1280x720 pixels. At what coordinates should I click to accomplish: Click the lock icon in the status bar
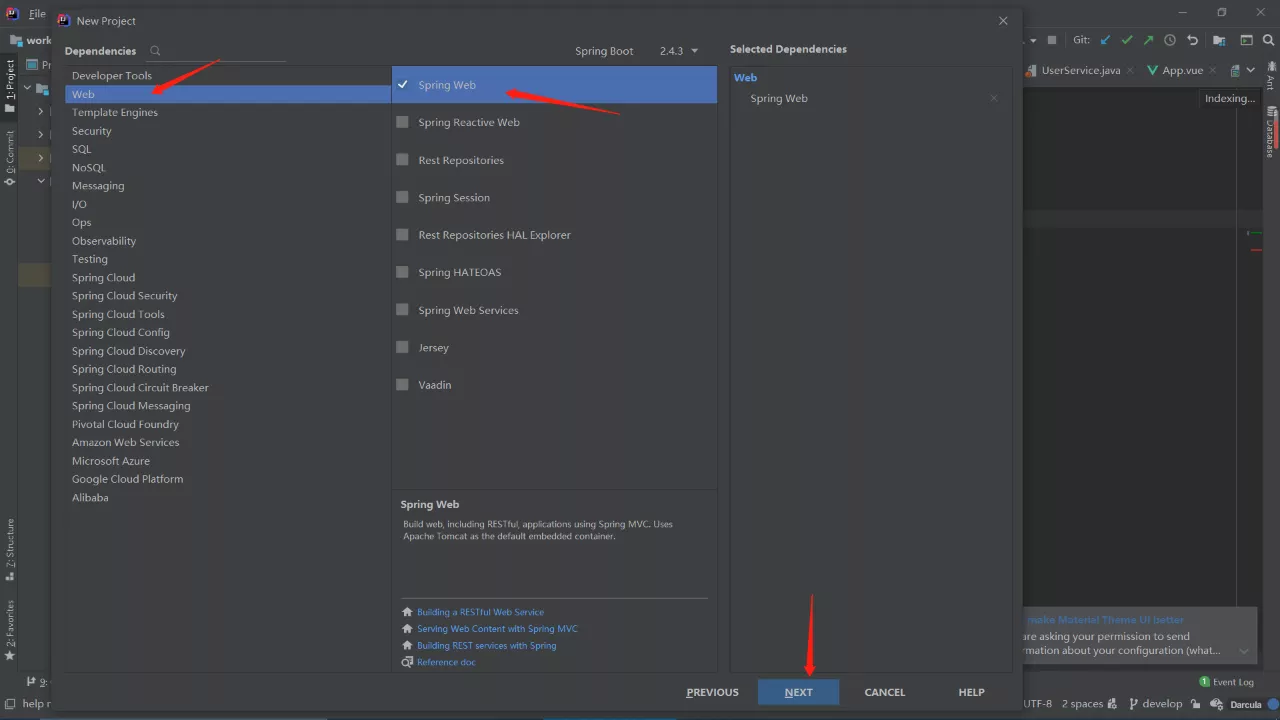tap(1196, 704)
